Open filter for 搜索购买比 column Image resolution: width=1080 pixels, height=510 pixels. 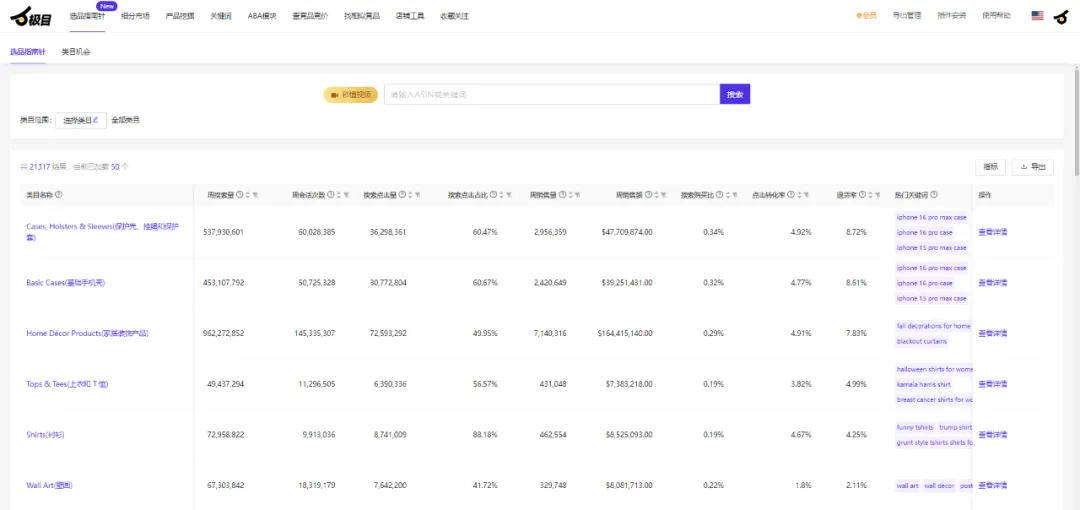(x=735, y=195)
